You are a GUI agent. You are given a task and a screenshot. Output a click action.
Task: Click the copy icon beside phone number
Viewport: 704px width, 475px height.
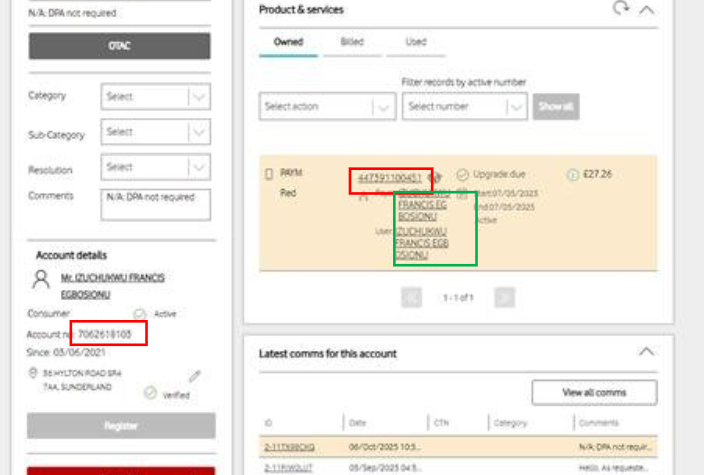pos(440,175)
